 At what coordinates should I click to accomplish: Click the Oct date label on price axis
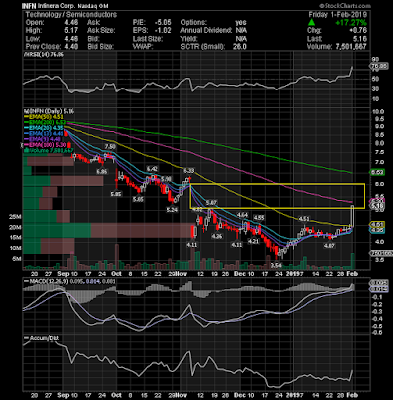pos(116,274)
